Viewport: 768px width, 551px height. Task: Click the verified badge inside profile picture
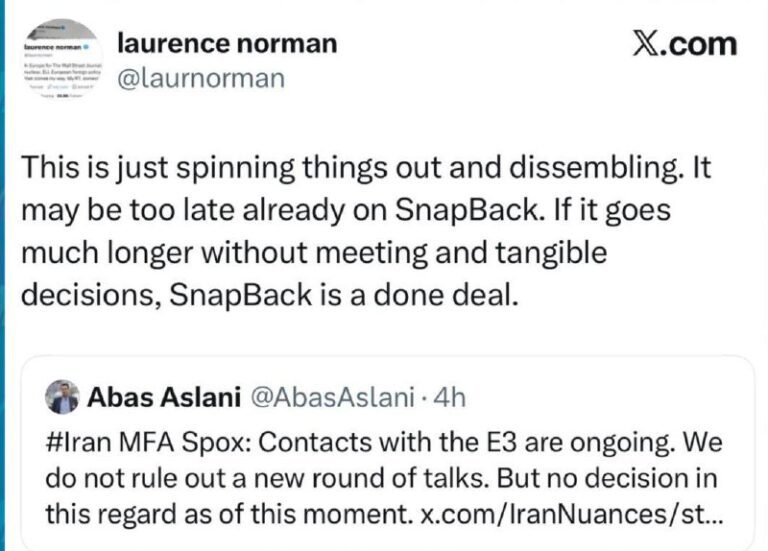(x=88, y=47)
